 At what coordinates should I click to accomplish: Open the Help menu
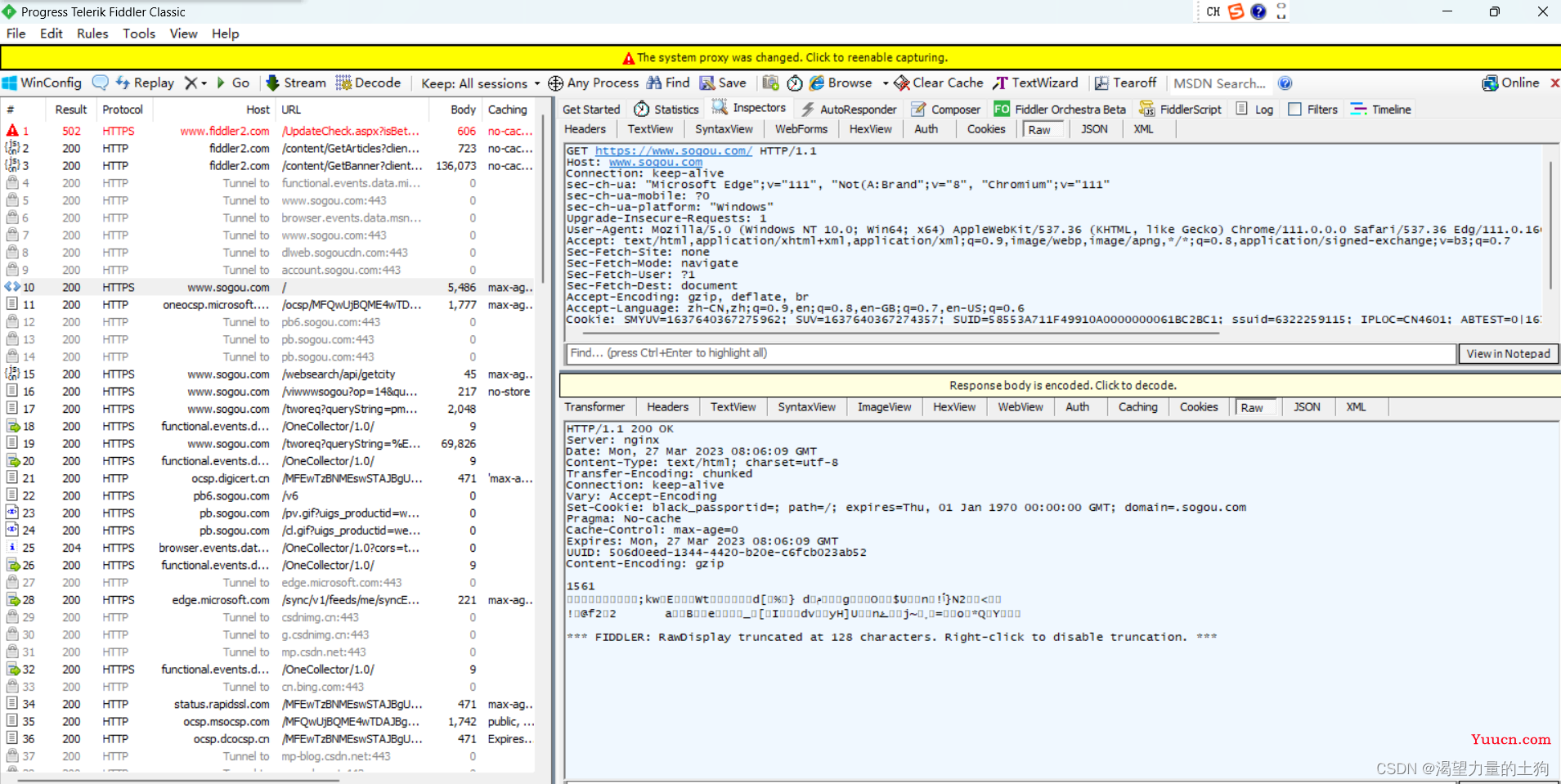click(x=226, y=34)
